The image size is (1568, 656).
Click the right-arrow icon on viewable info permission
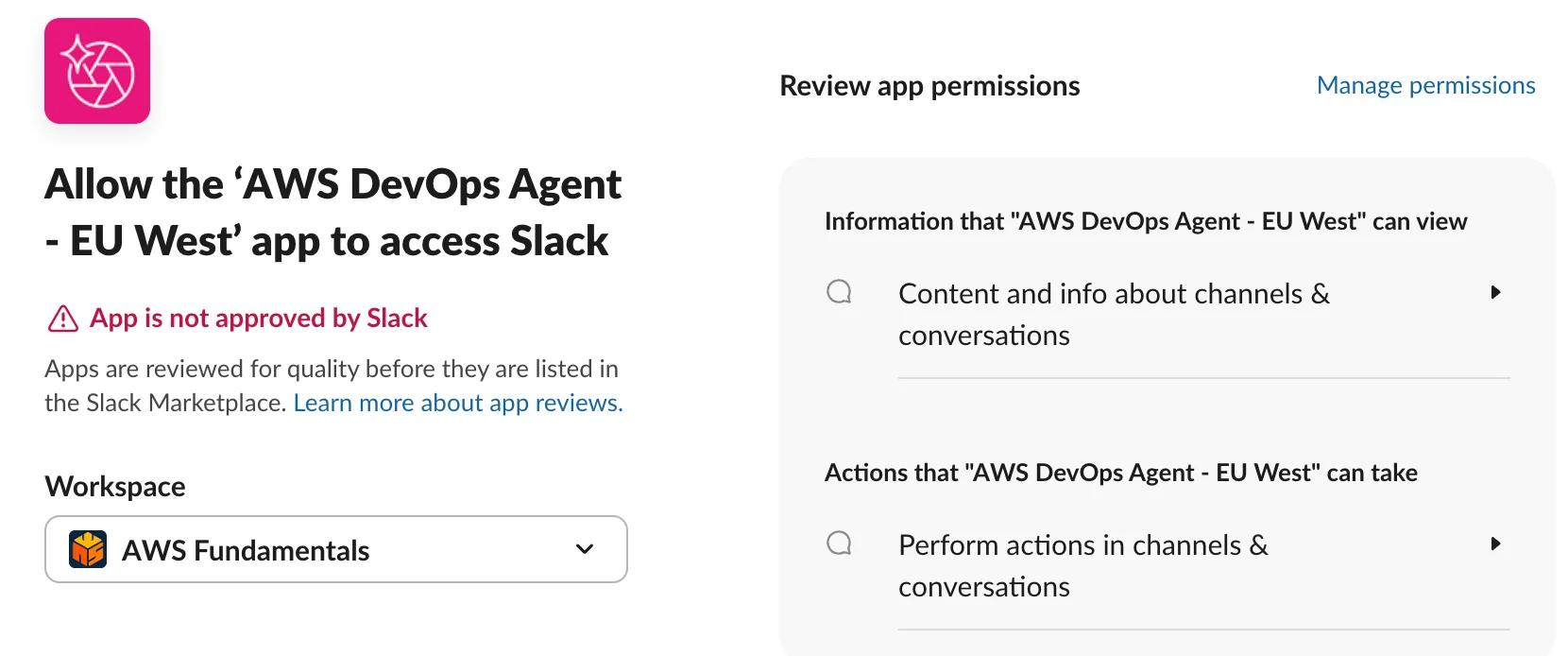point(1495,293)
